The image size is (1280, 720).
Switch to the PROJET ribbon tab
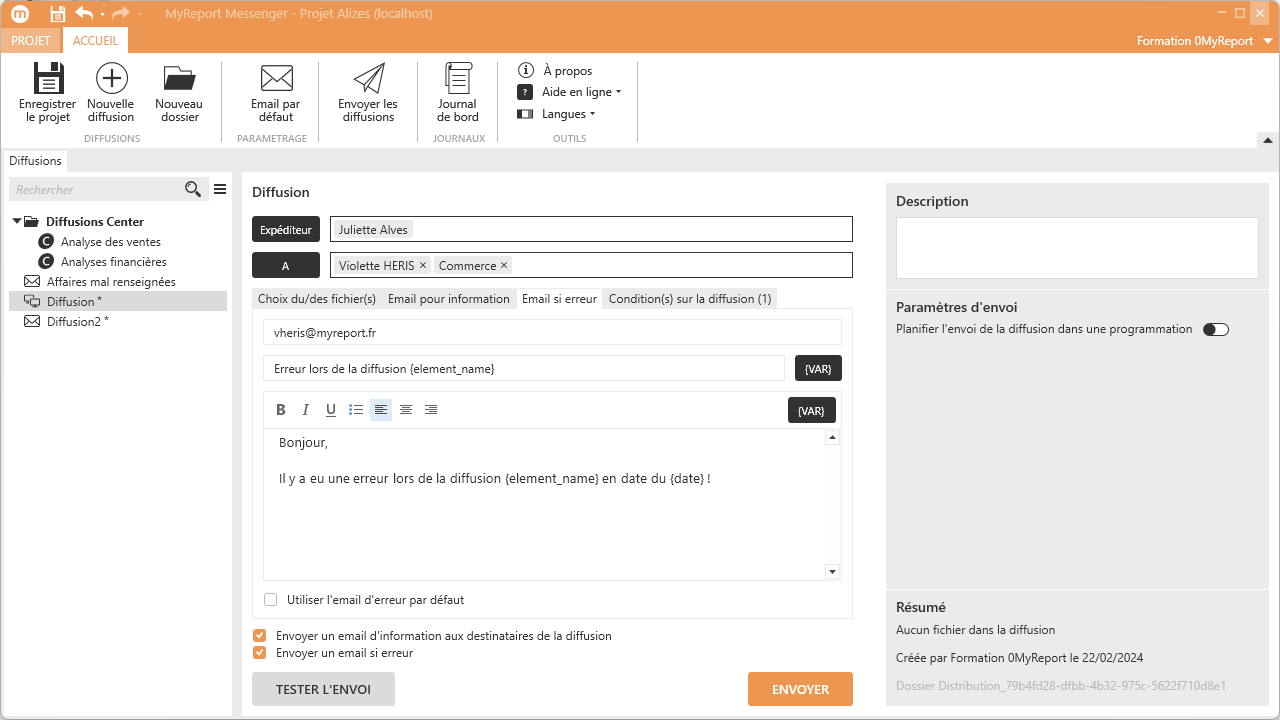pyautogui.click(x=30, y=41)
